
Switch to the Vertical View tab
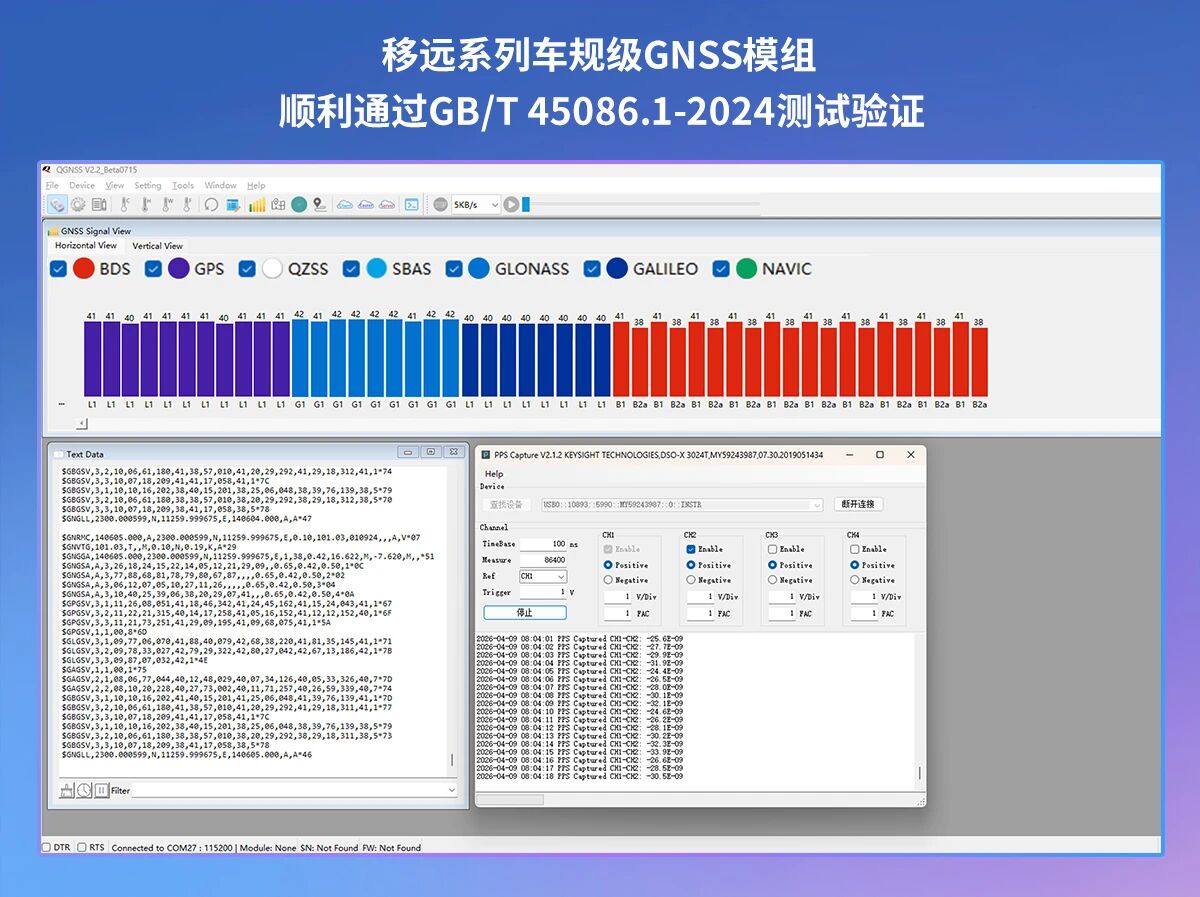pos(158,246)
